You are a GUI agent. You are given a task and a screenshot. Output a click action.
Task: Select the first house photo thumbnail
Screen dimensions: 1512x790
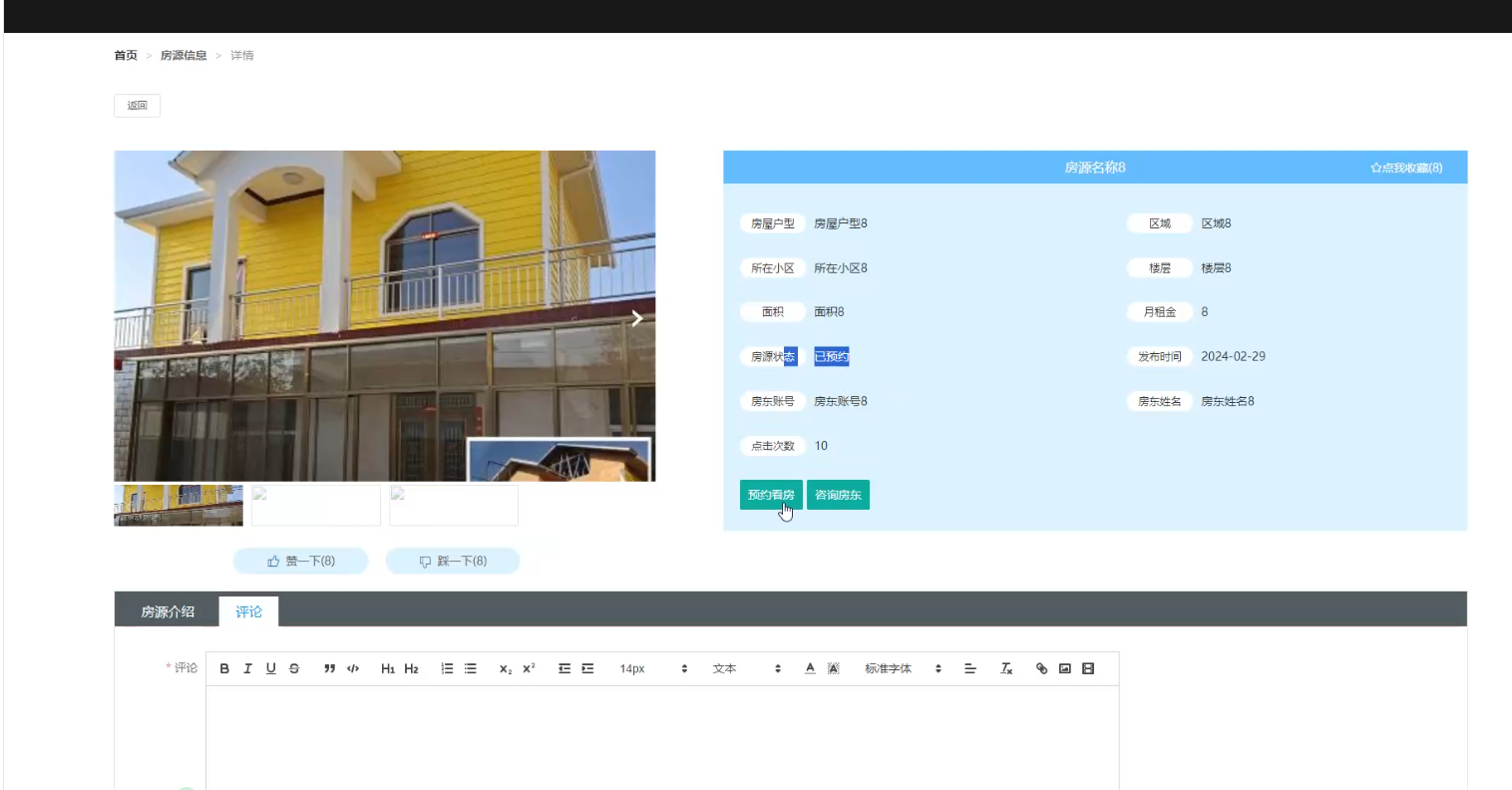(178, 505)
